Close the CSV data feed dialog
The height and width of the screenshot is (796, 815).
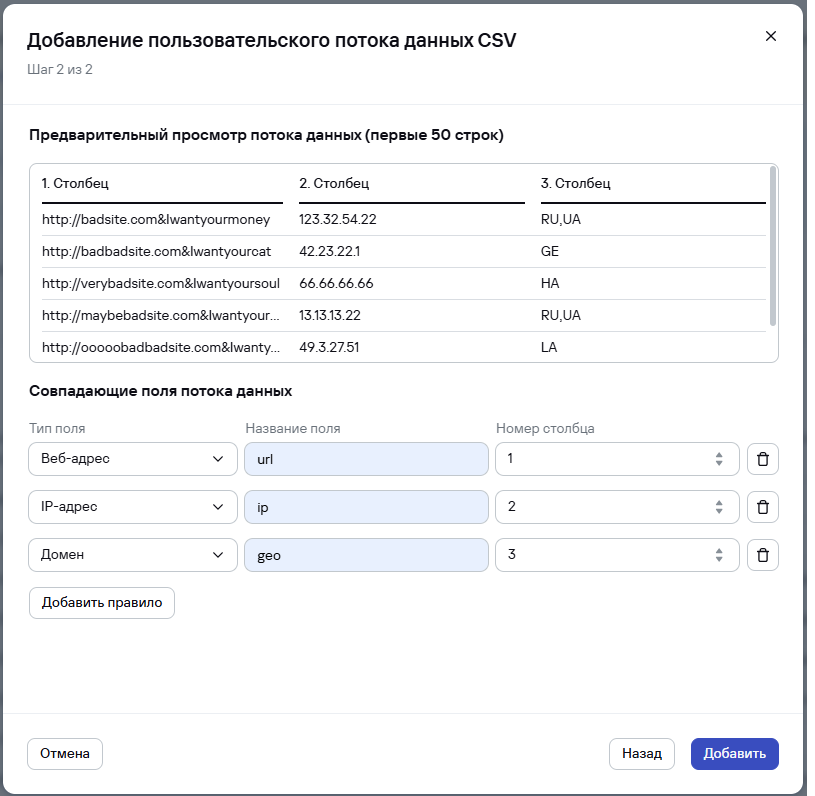click(x=771, y=36)
